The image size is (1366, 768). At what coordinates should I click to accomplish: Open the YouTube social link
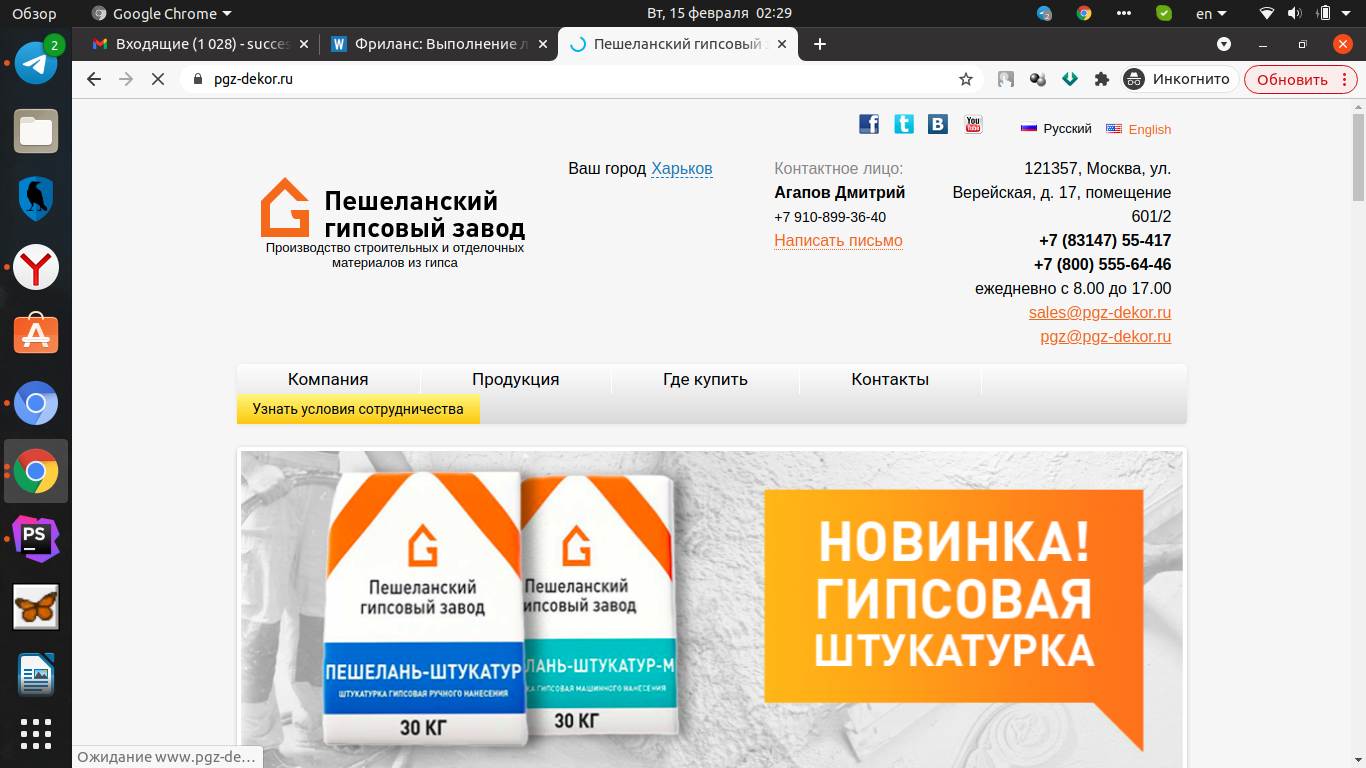(973, 124)
